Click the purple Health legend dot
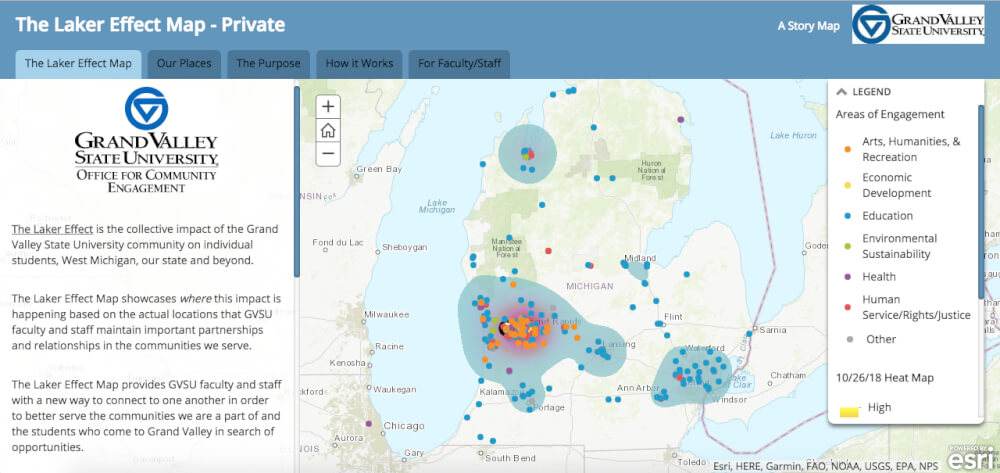1000x473 pixels. (x=847, y=276)
